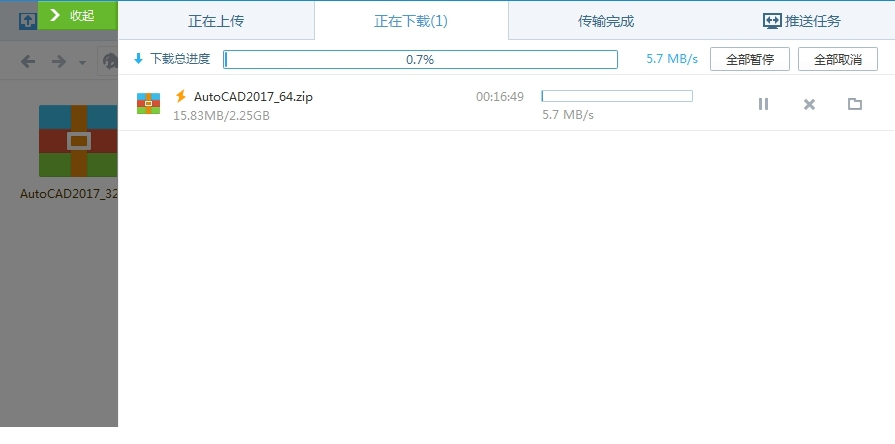The height and width of the screenshot is (444, 895).
Task: Open folder for AutoCAD2017_64.zip download
Action: [854, 104]
